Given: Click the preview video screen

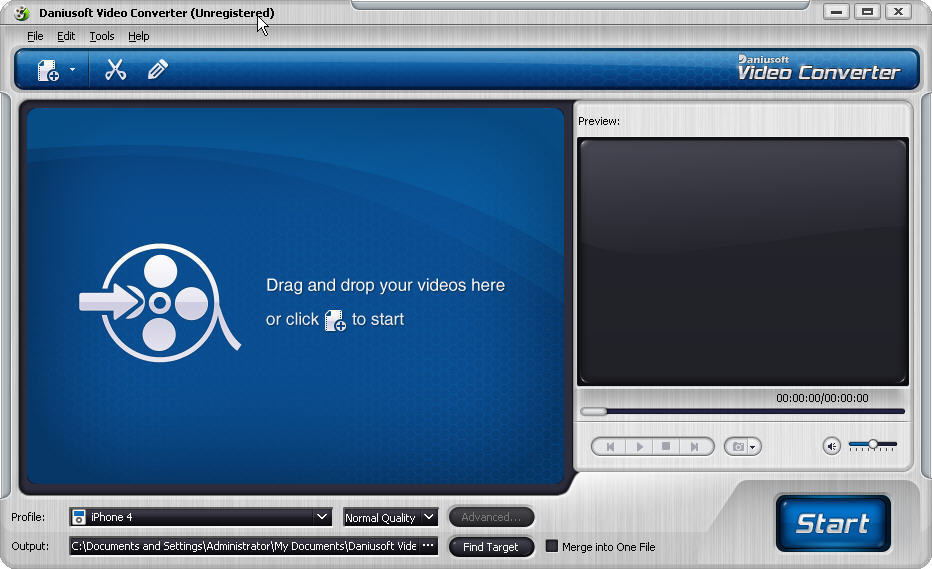Looking at the screenshot, I should 742,262.
